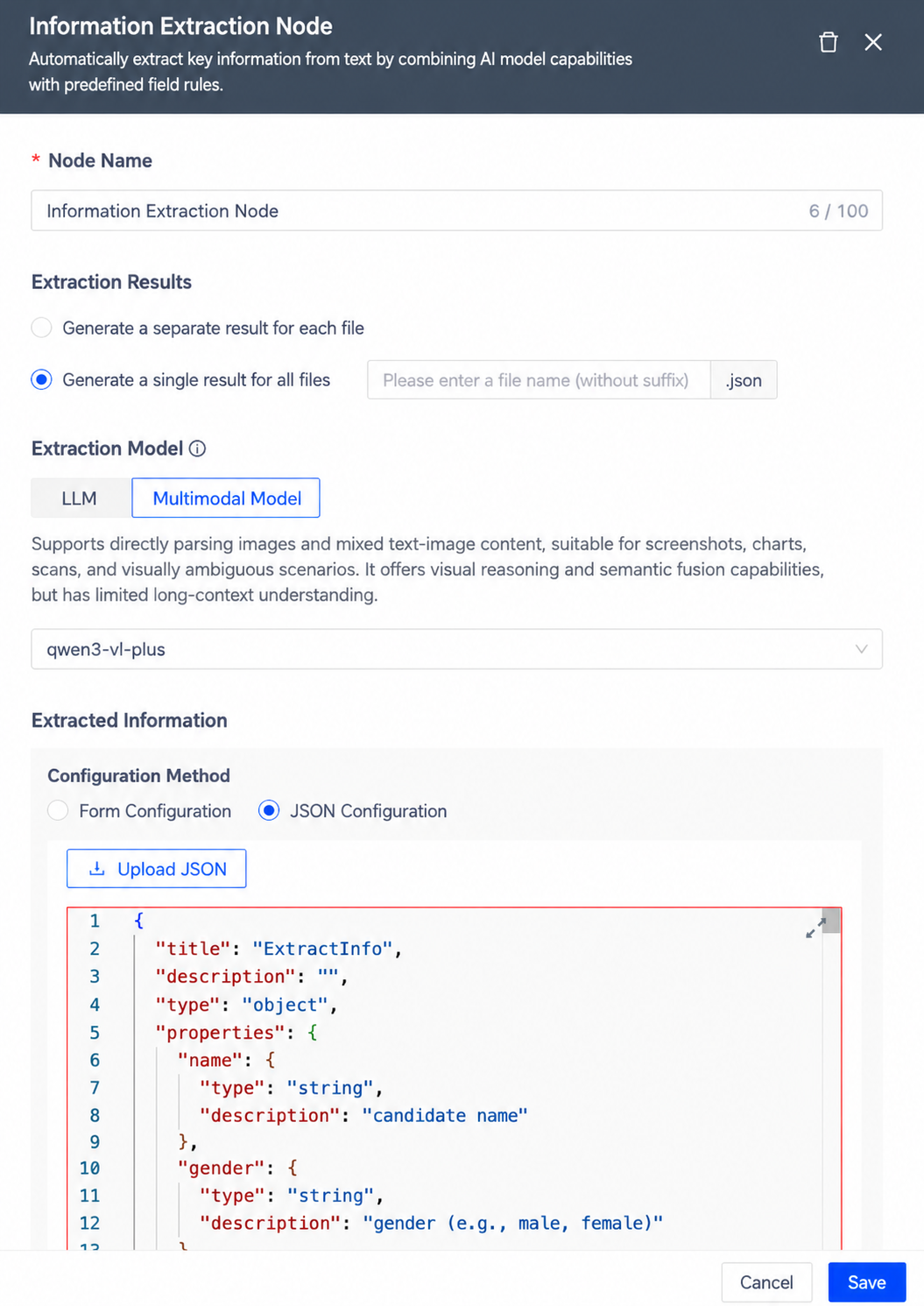Choose the Form Configuration option
The image size is (924, 1306).
[x=58, y=810]
